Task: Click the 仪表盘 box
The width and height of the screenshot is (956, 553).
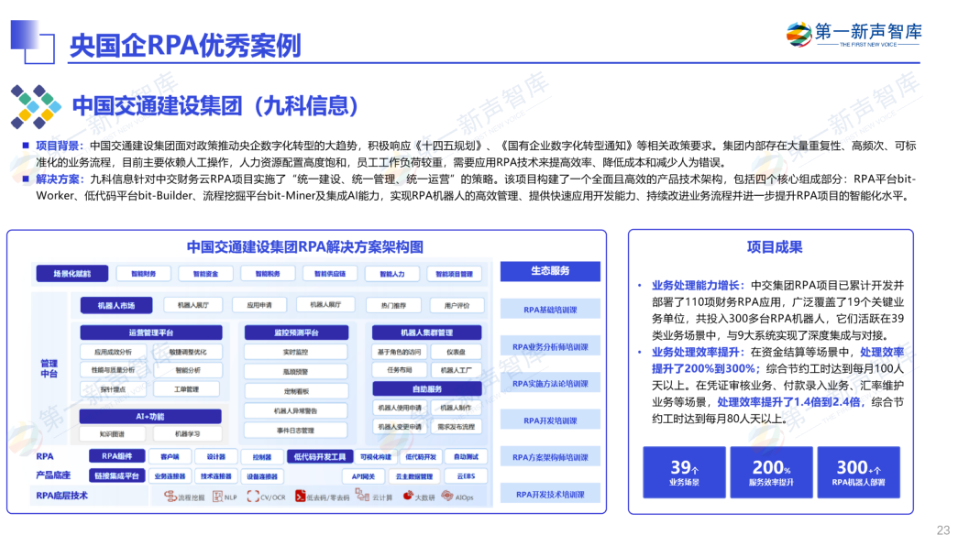Action: 456,352
